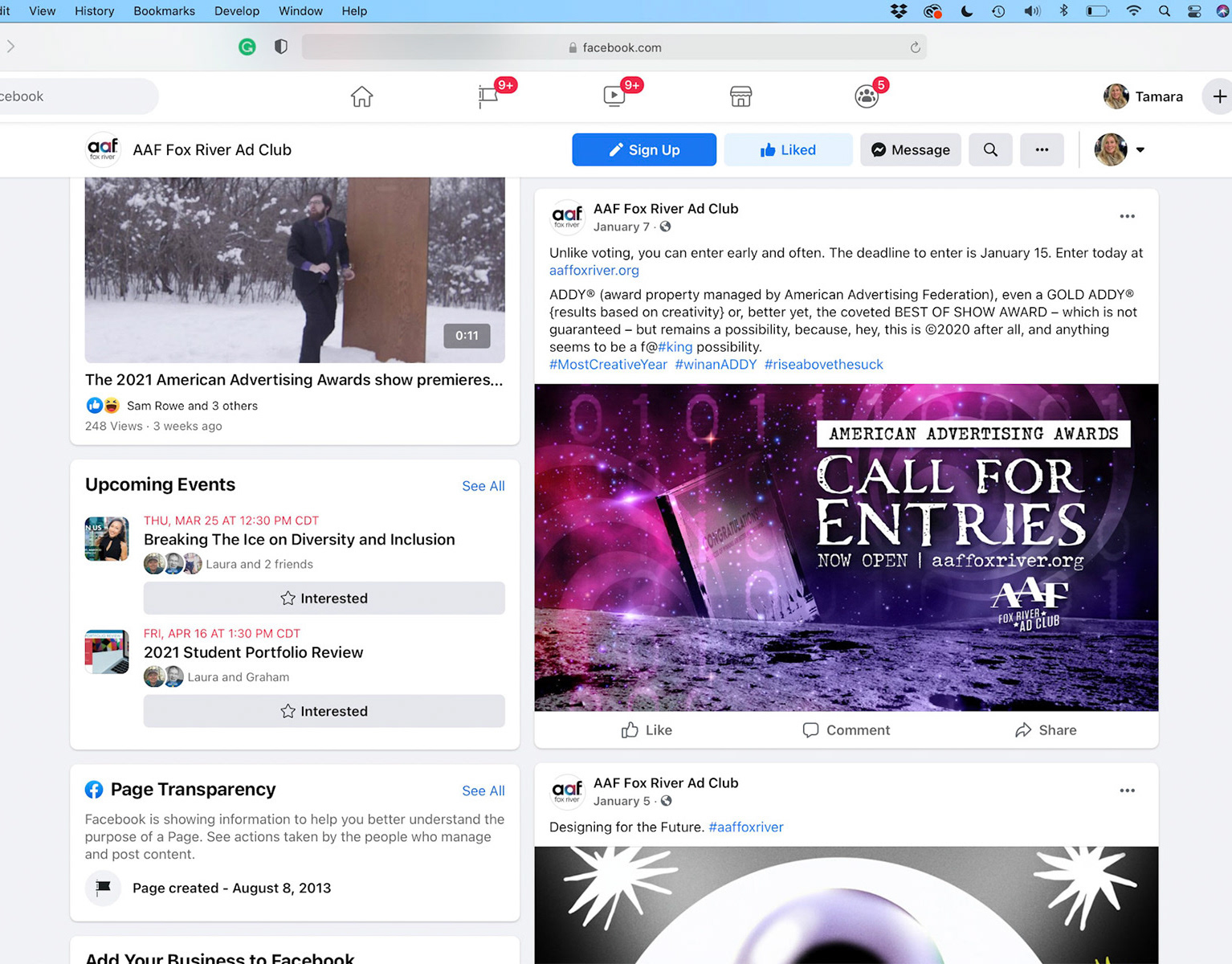Image resolution: width=1232 pixels, height=964 pixels.
Task: Open aaffoxriver.org link in post
Action: [x=594, y=270]
